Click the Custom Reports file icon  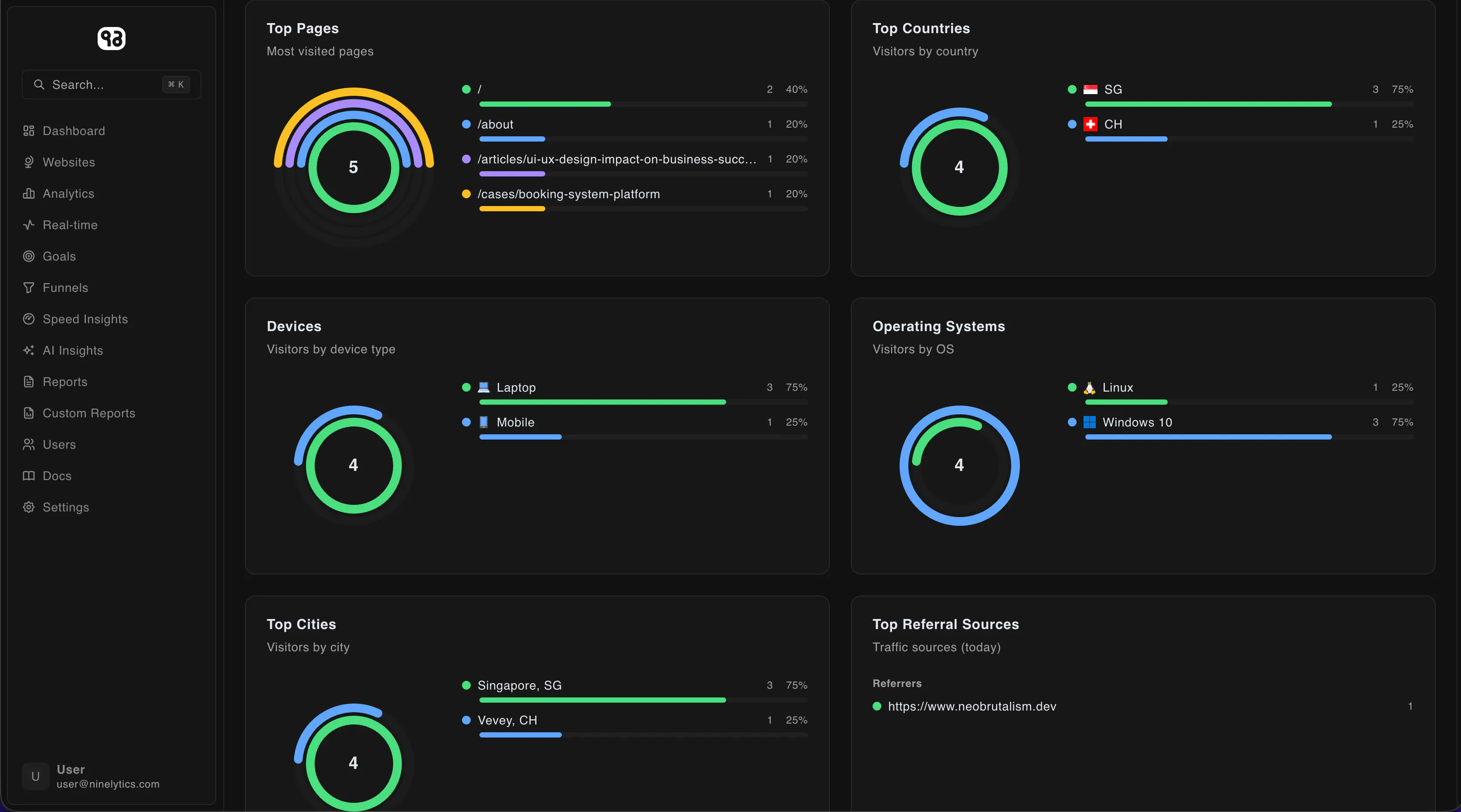tap(29, 413)
